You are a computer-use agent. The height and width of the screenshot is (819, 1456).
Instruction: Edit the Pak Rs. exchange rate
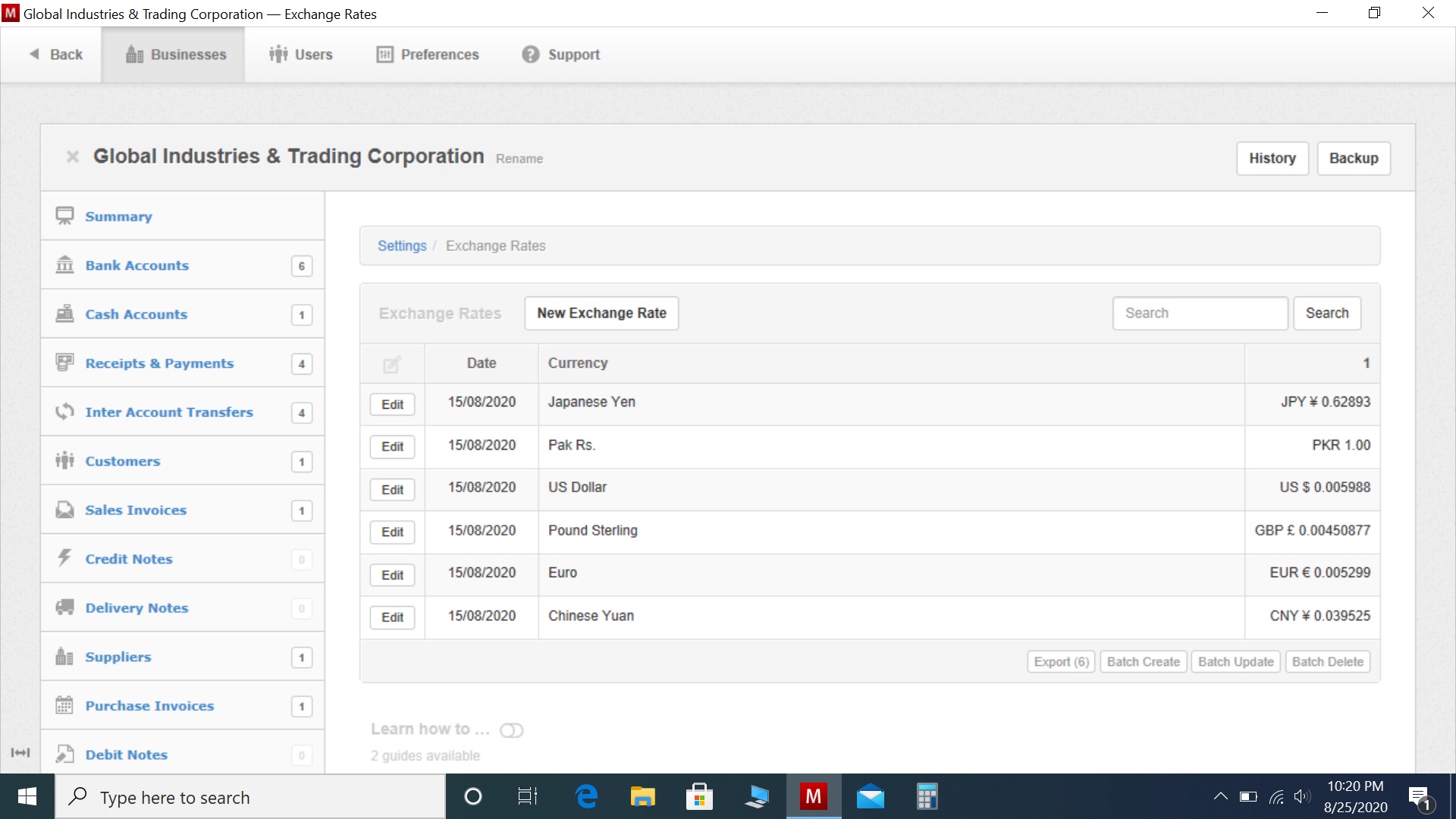[x=392, y=447]
